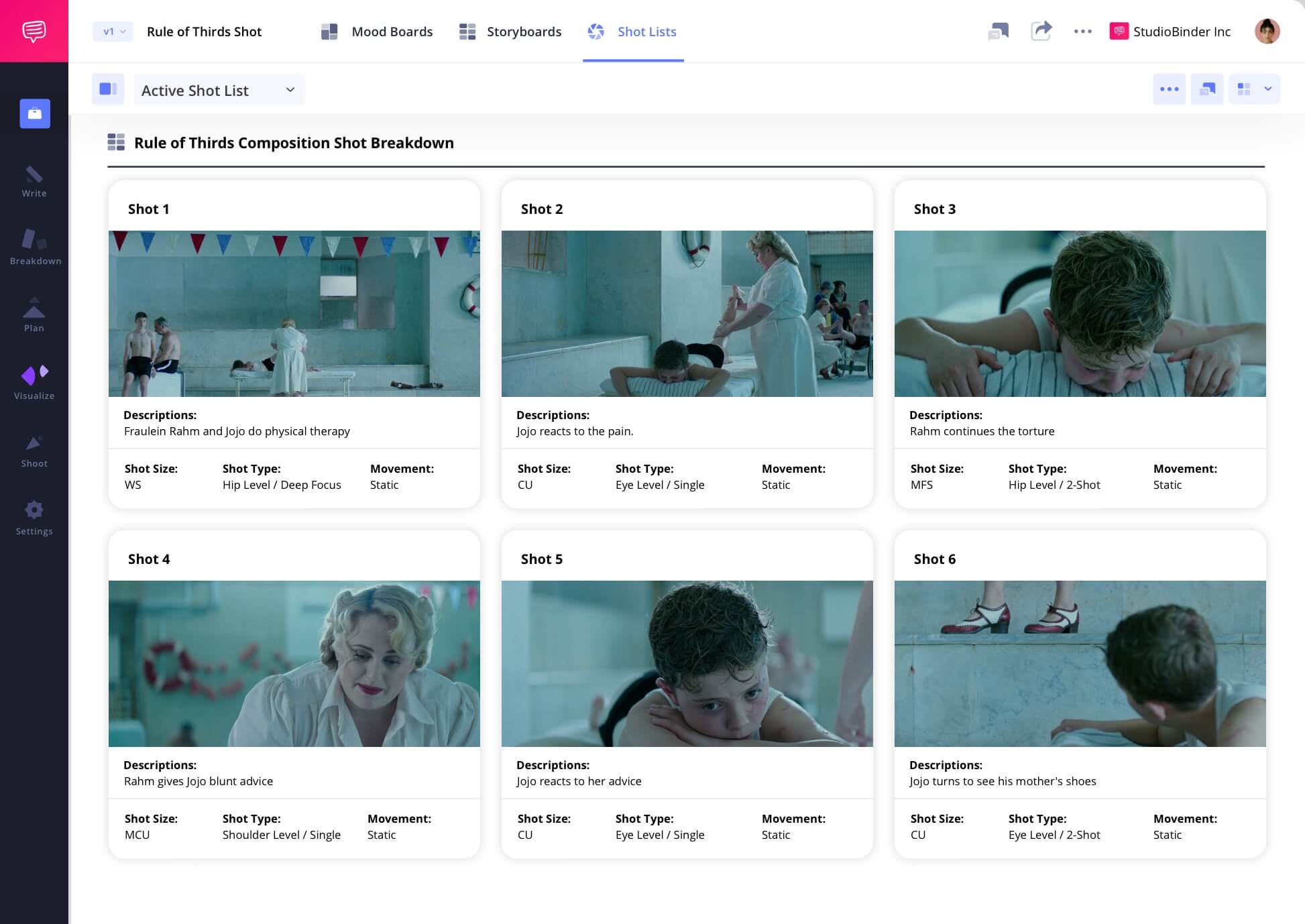The width and height of the screenshot is (1305, 924).
Task: Select the Visualize sidebar icon
Action: [x=34, y=382]
